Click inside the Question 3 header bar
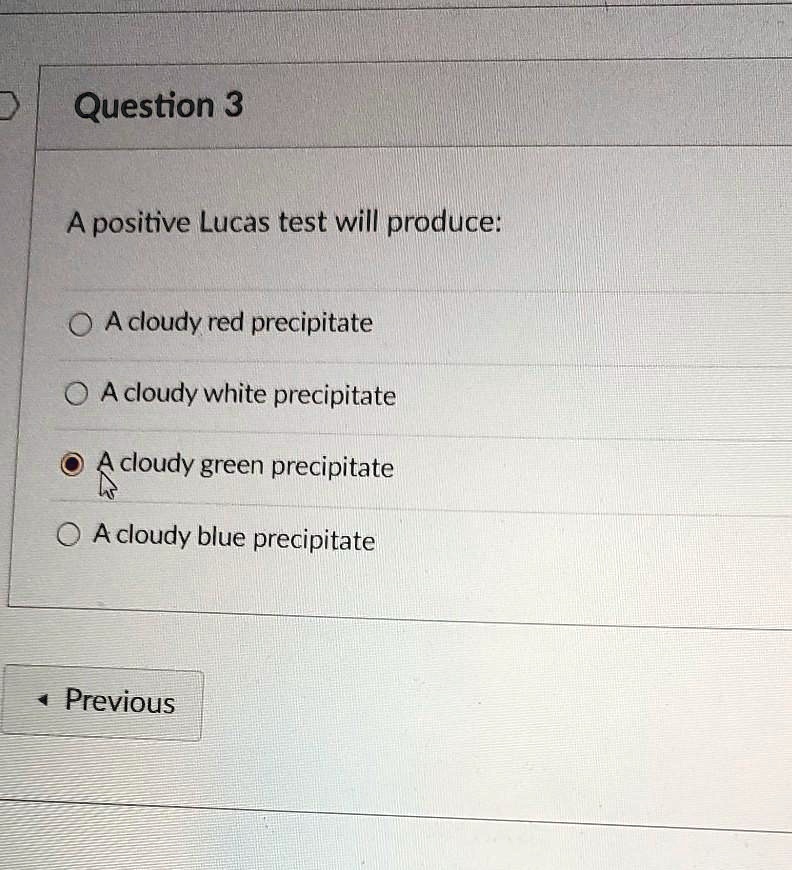Viewport: 792px width, 870px height. click(x=500, y=105)
